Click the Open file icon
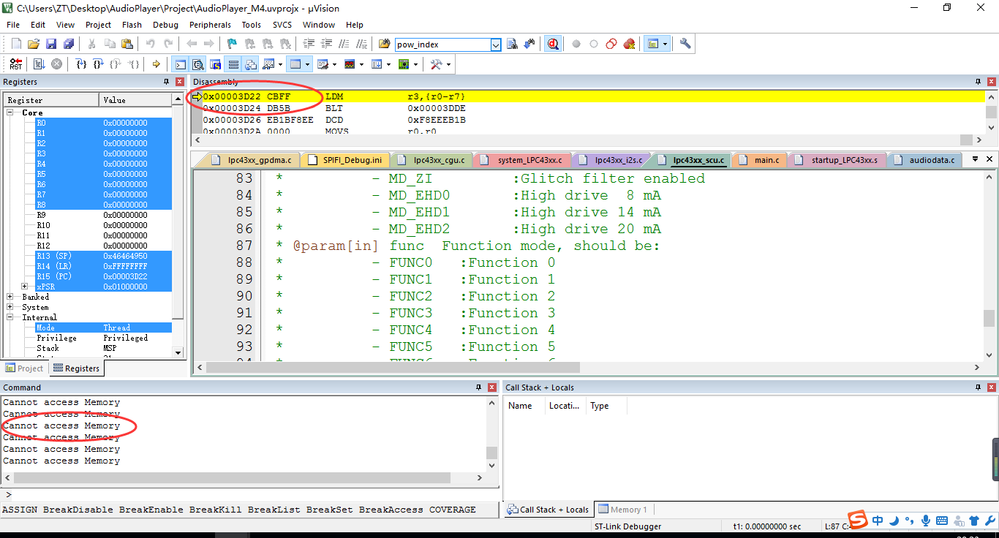The image size is (999, 538). pyautogui.click(x=33, y=44)
